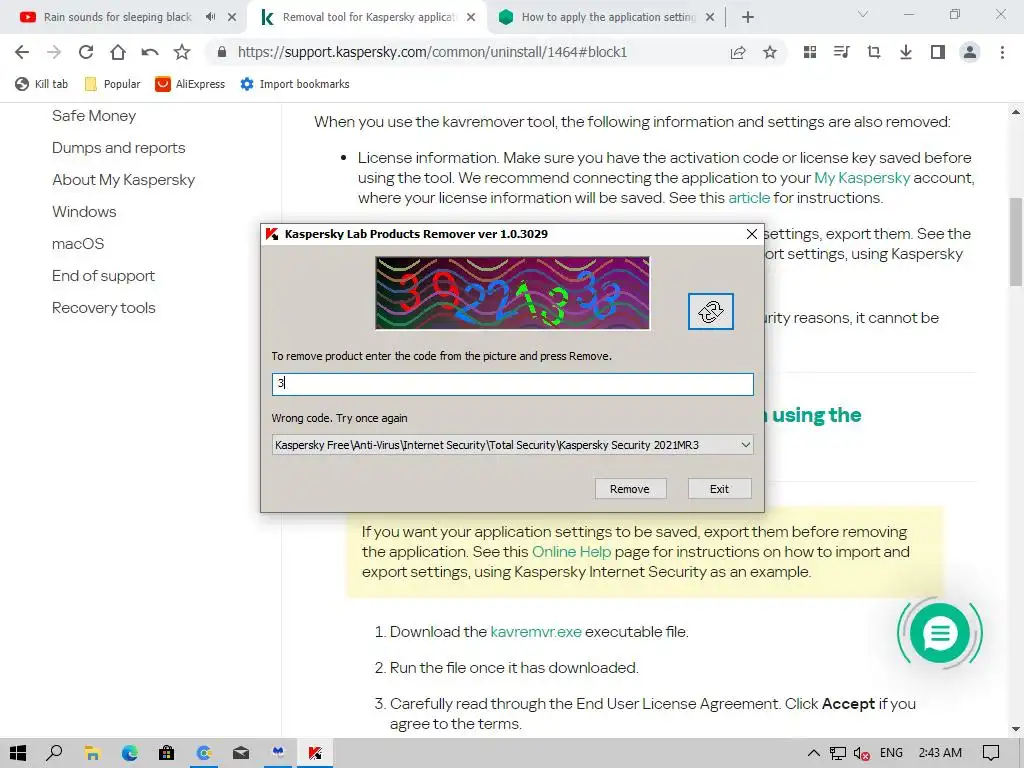The width and height of the screenshot is (1024, 768).
Task: Open the notification center icon
Action: click(x=991, y=753)
